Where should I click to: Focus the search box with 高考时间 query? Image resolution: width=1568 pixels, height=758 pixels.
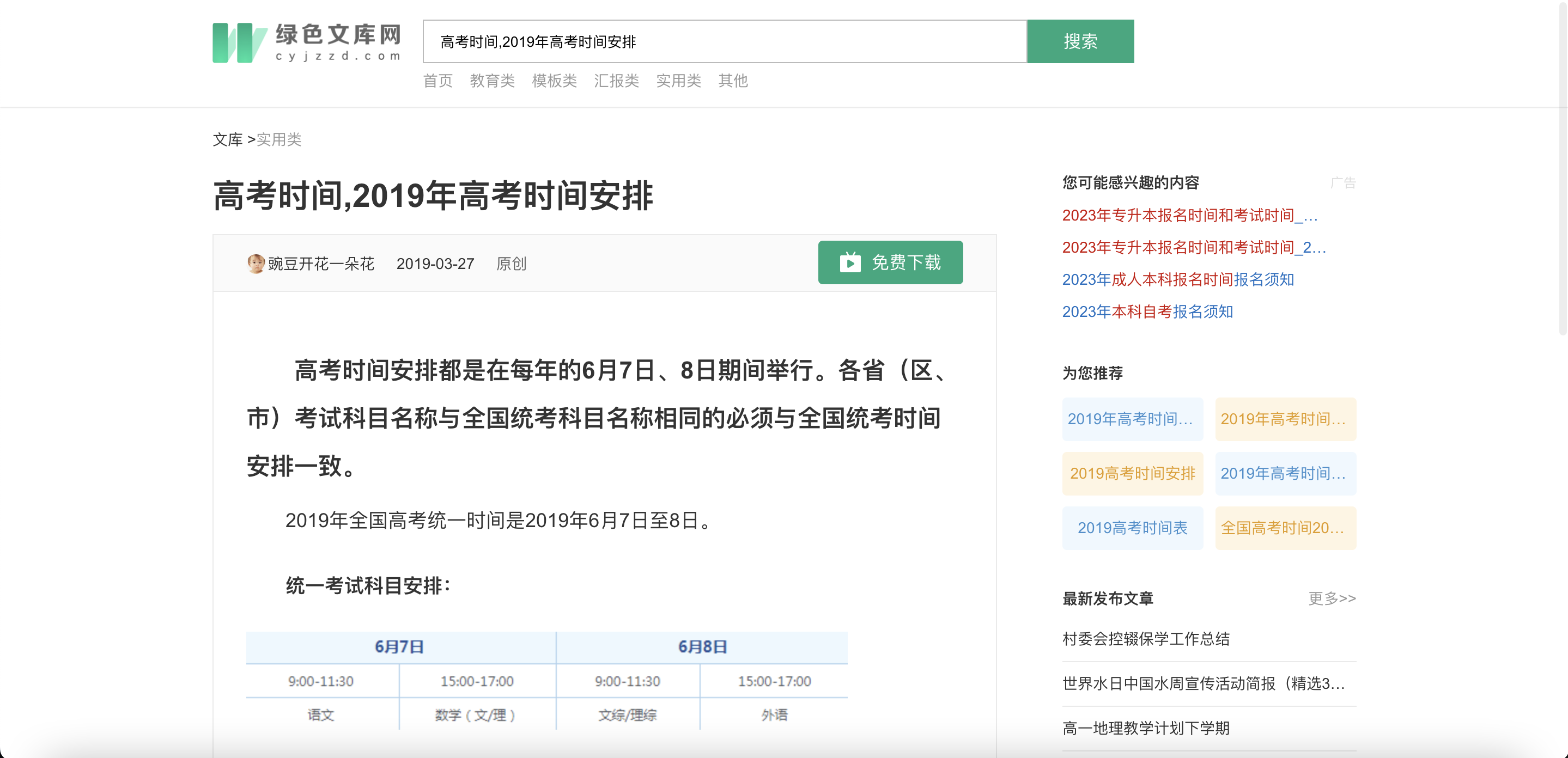coord(725,41)
